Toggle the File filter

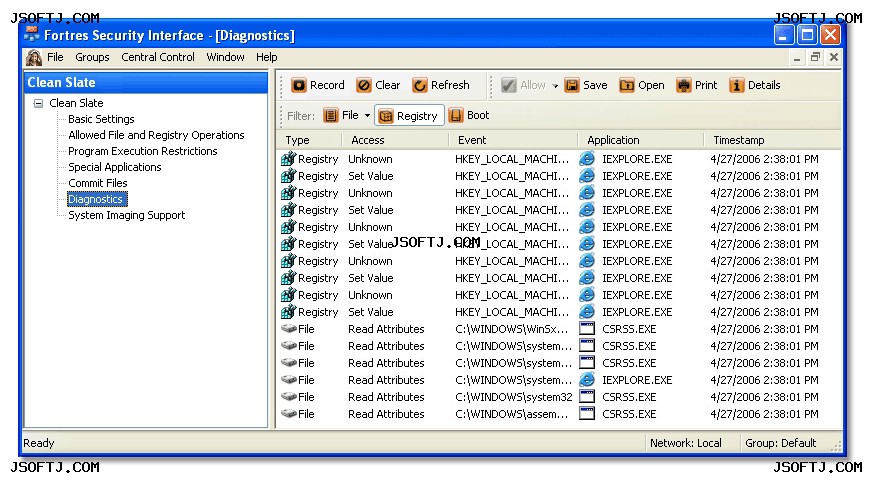pyautogui.click(x=341, y=115)
